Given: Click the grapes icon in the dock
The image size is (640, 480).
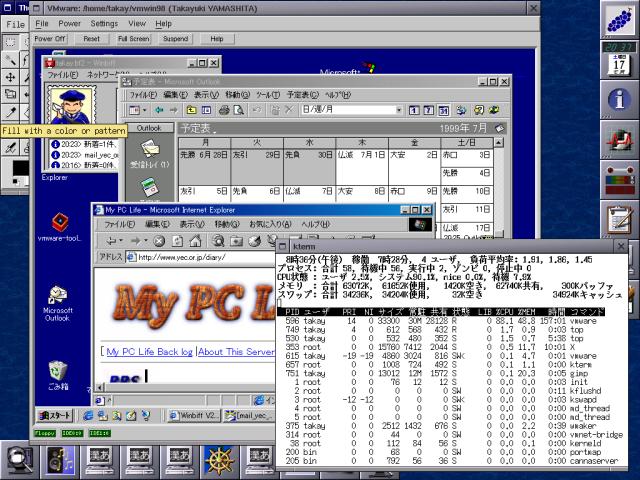Looking at the screenshot, I should (619, 20).
